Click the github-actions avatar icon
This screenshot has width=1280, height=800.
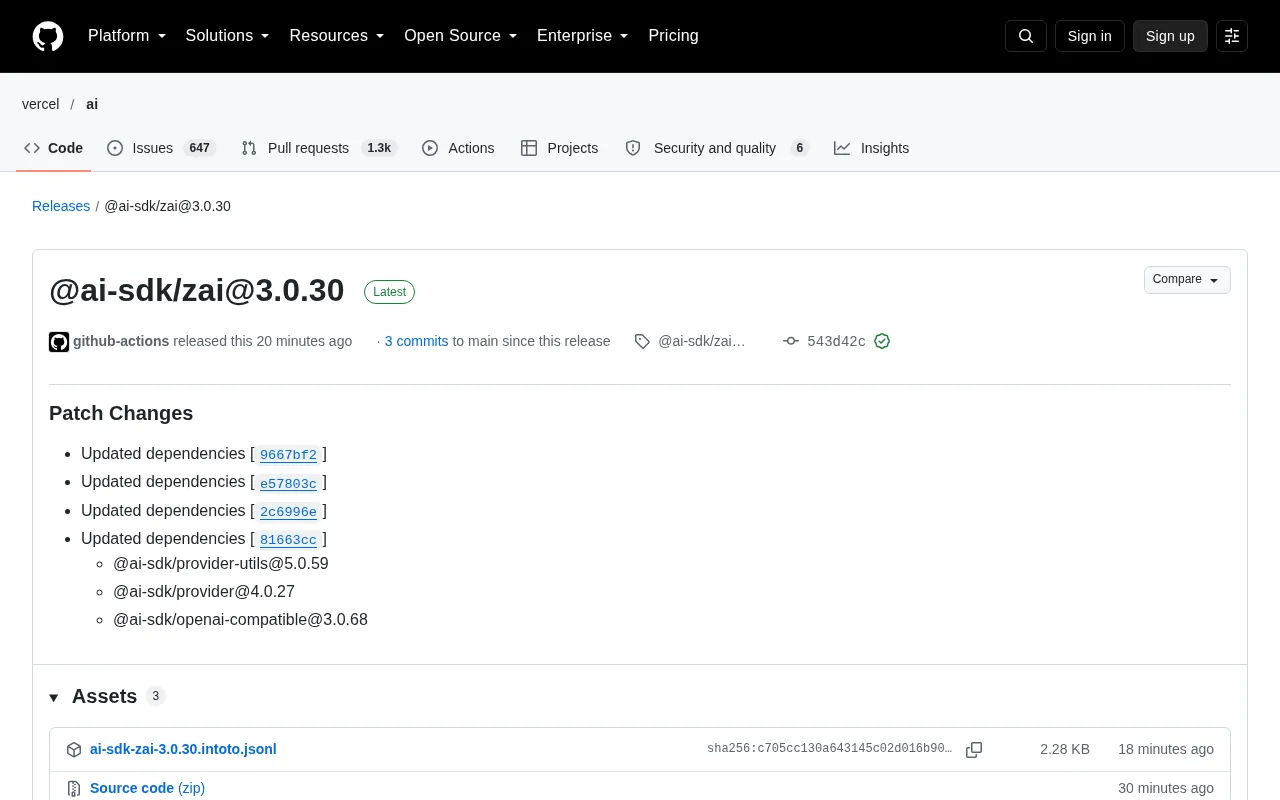(x=59, y=342)
